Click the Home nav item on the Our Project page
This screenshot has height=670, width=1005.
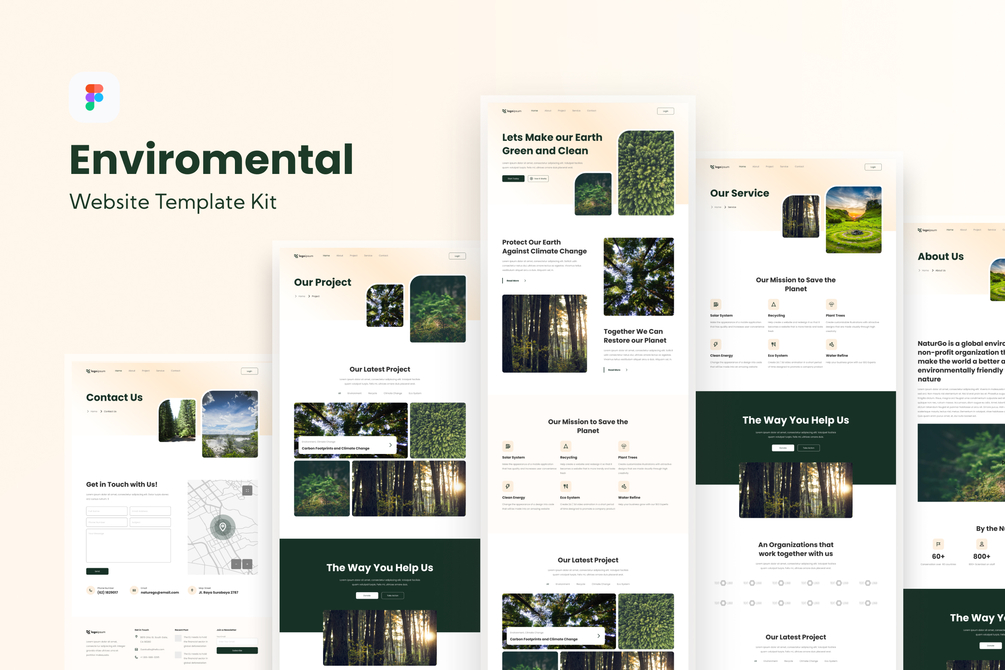click(326, 255)
